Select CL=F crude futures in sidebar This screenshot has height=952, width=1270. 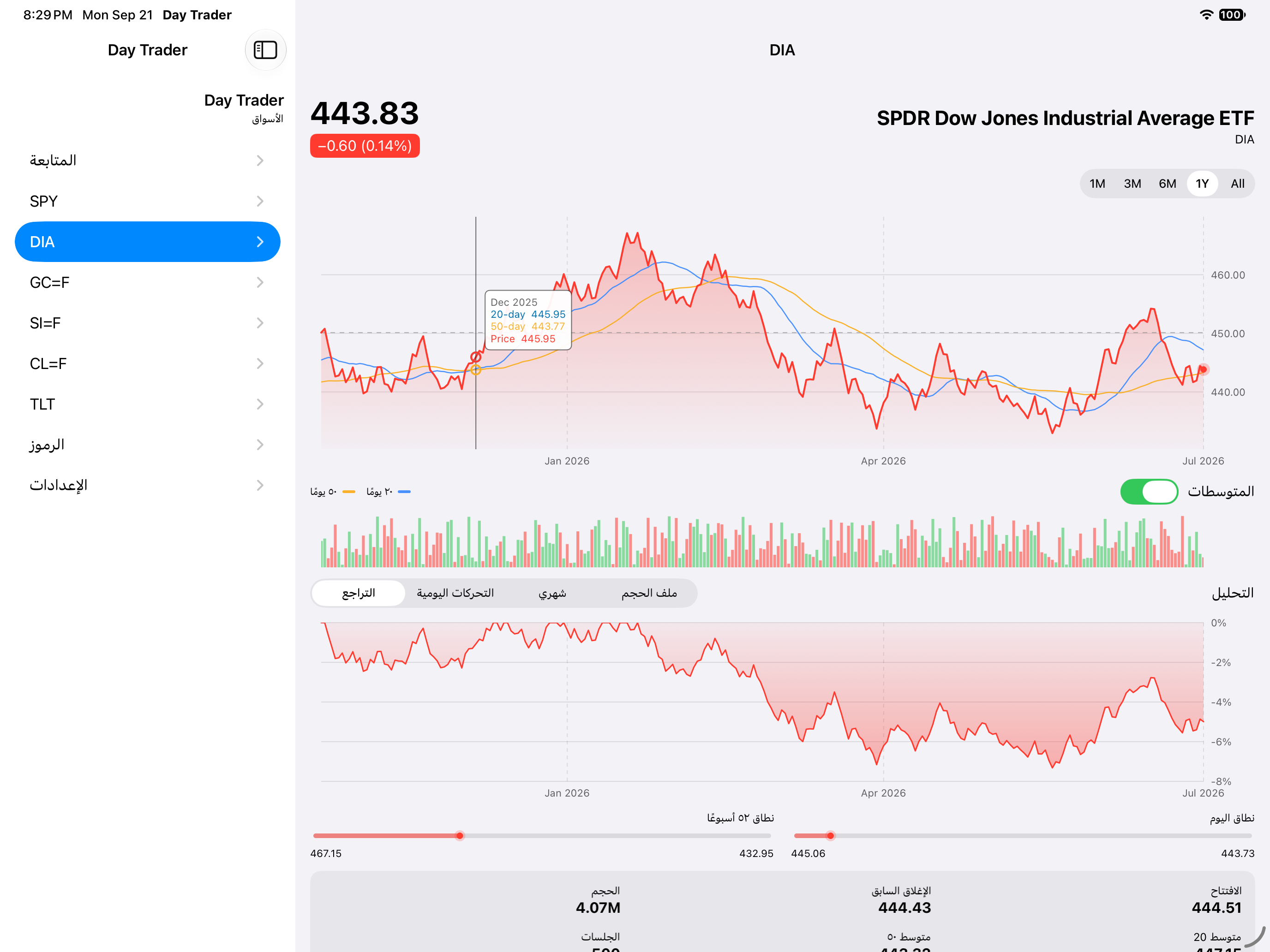click(148, 364)
